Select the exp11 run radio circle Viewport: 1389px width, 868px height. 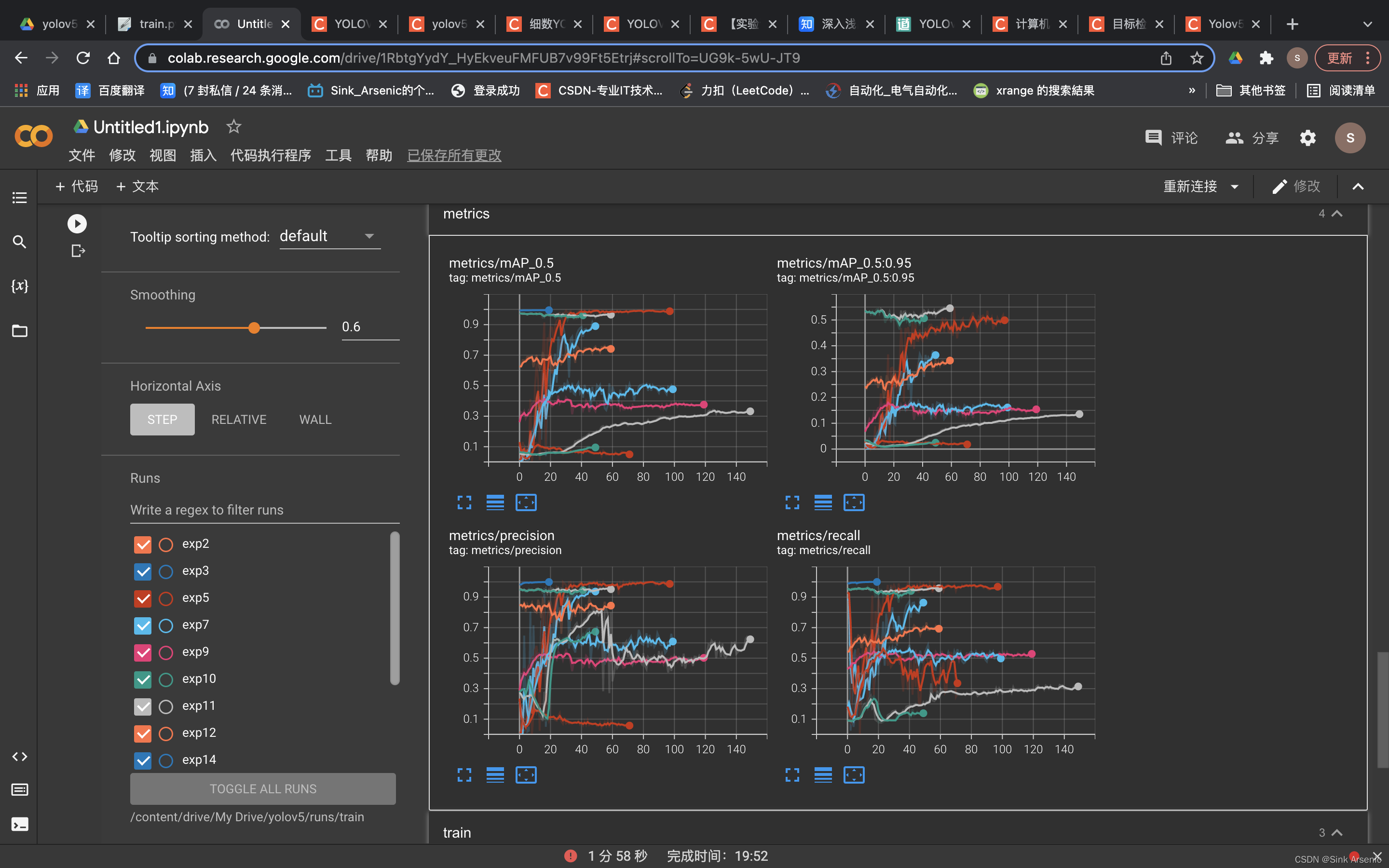click(166, 706)
